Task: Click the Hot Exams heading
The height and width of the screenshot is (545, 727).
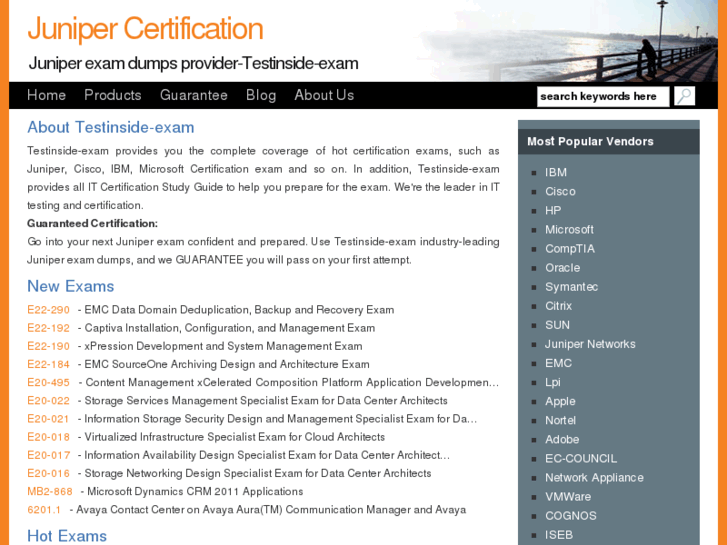Action: coord(67,536)
